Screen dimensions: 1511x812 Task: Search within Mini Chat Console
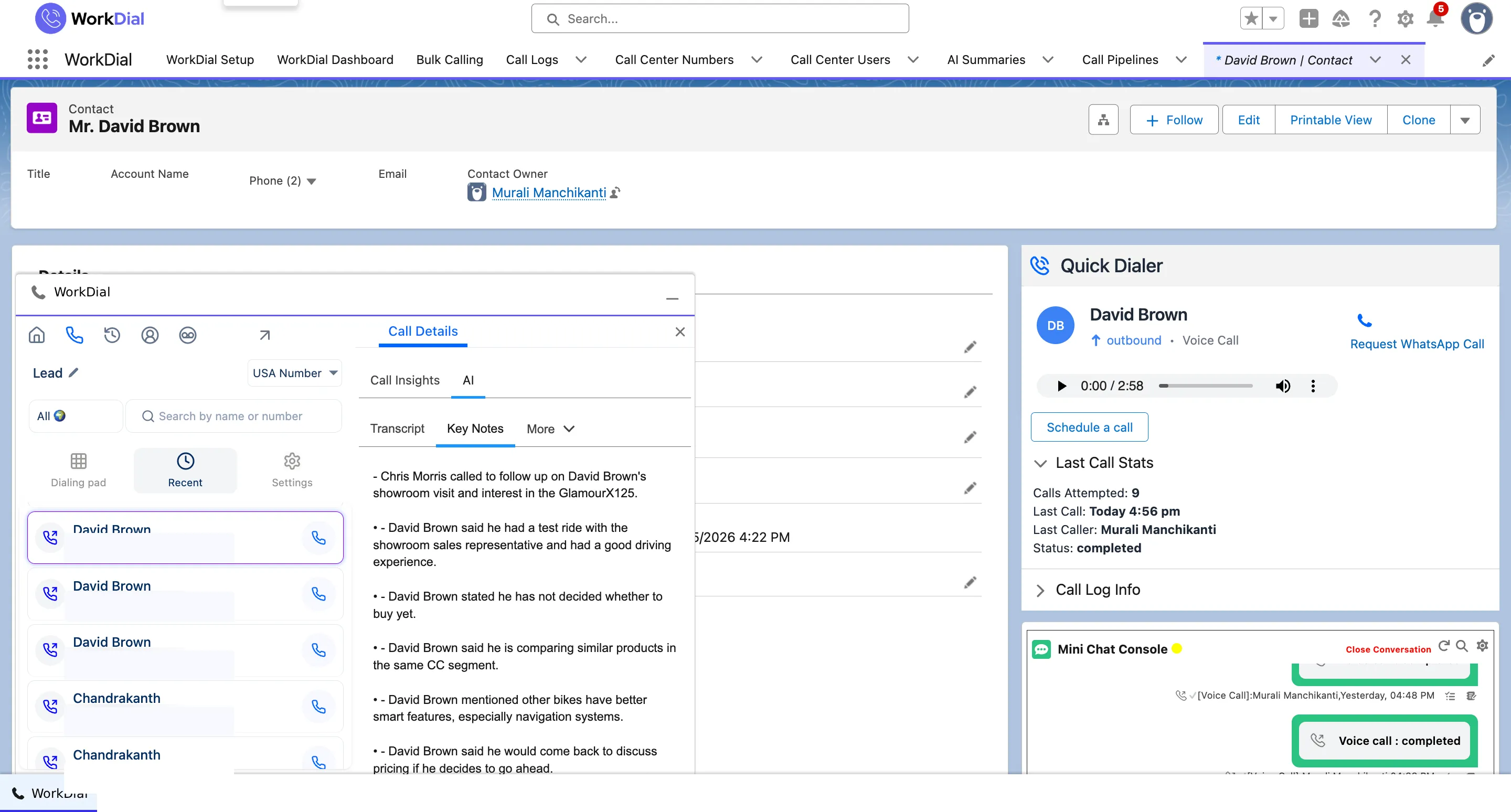point(1462,646)
